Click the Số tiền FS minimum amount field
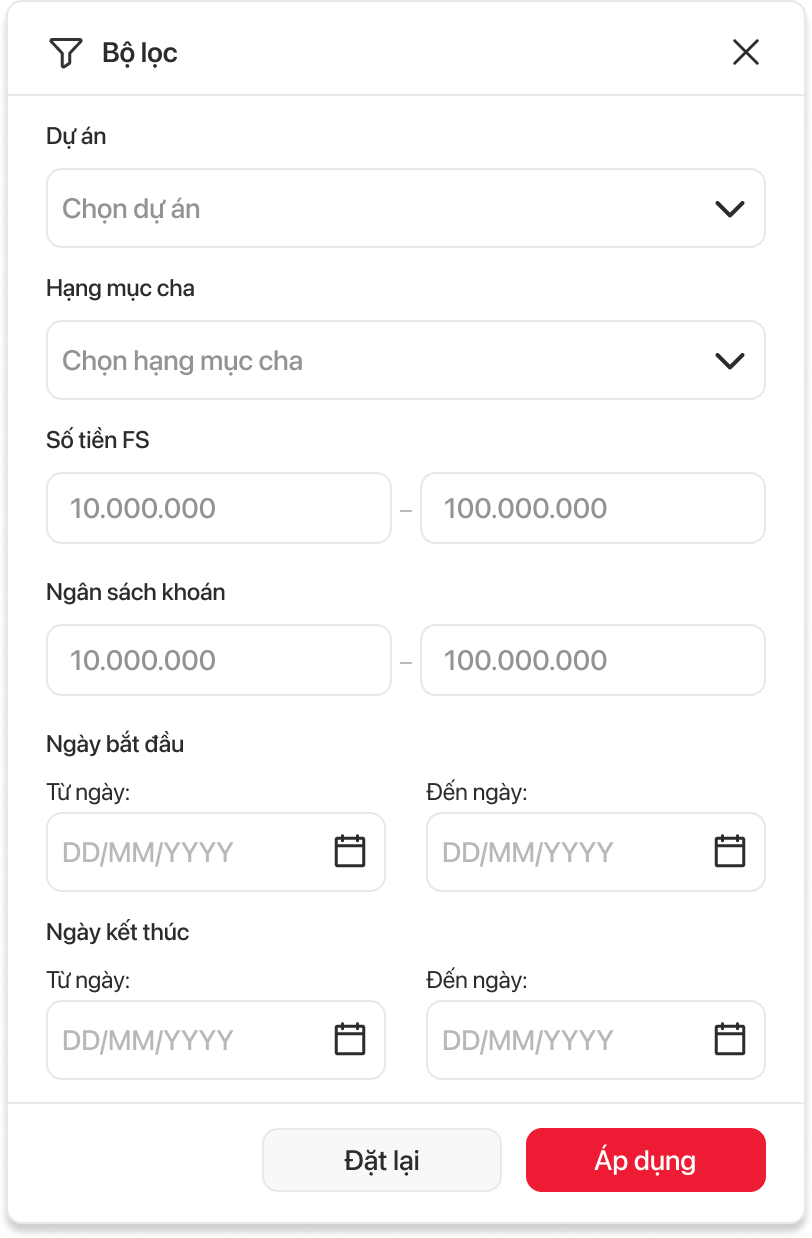Screen dimensions: 812x1238 pos(218,508)
